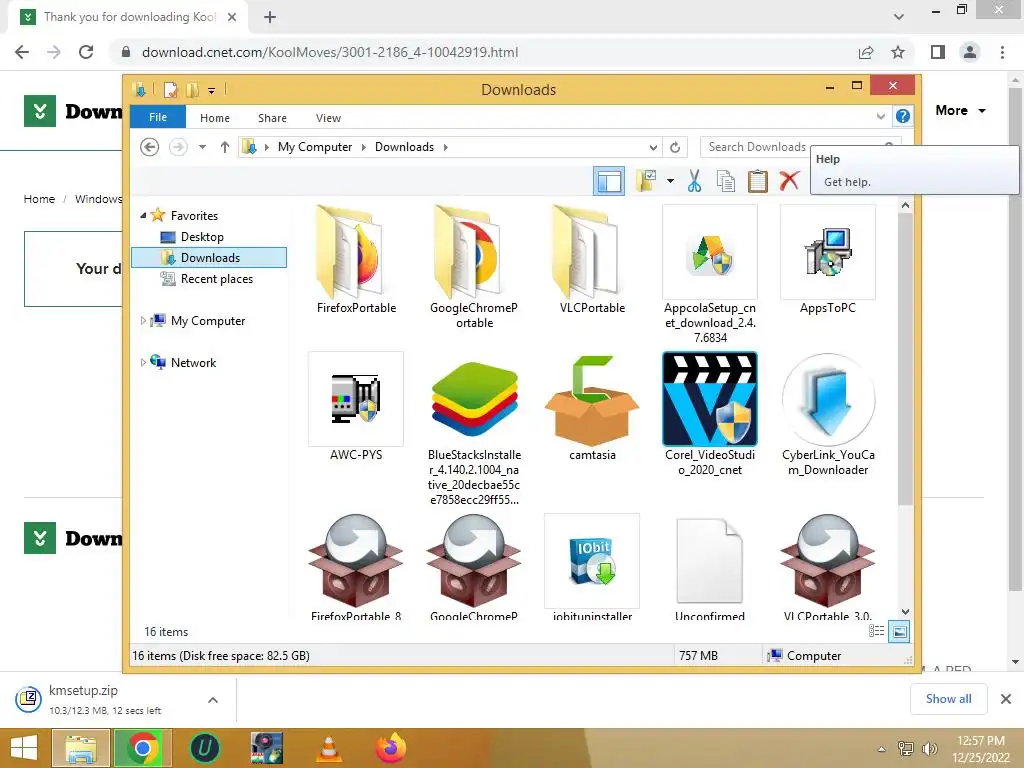The height and width of the screenshot is (768, 1024).
Task: Select FirefoxPortable_8 installer package icon
Action: [x=355, y=561]
